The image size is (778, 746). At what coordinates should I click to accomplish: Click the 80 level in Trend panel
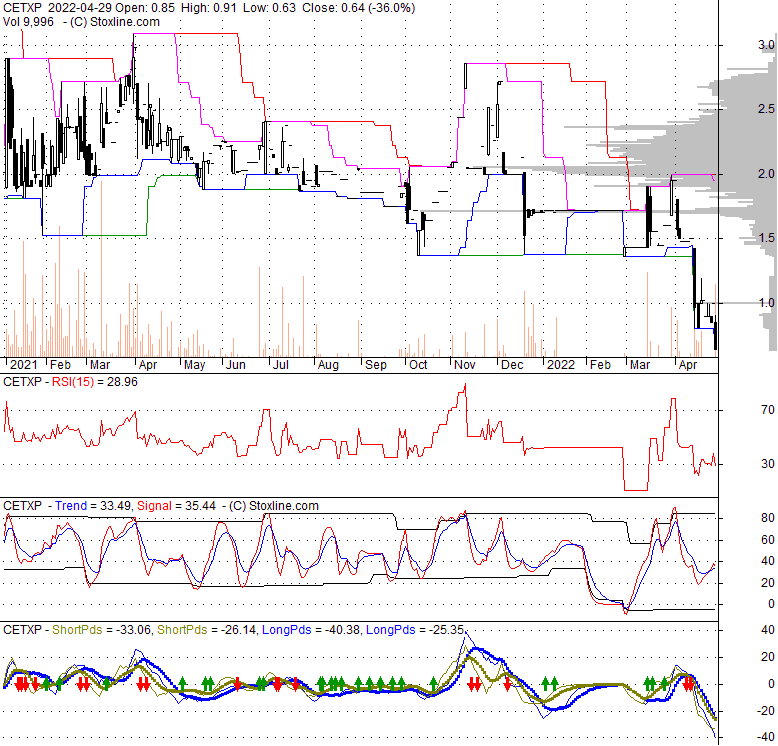coord(768,518)
